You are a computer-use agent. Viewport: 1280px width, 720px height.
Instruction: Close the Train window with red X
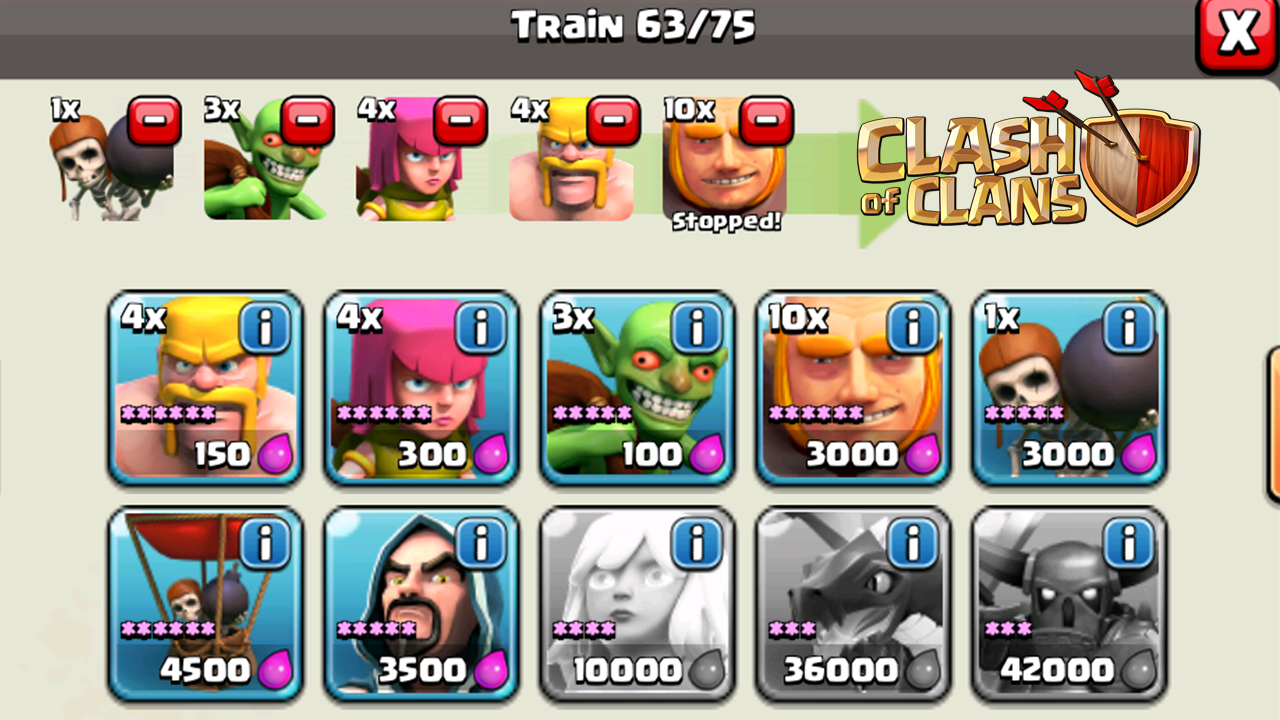tap(1238, 34)
